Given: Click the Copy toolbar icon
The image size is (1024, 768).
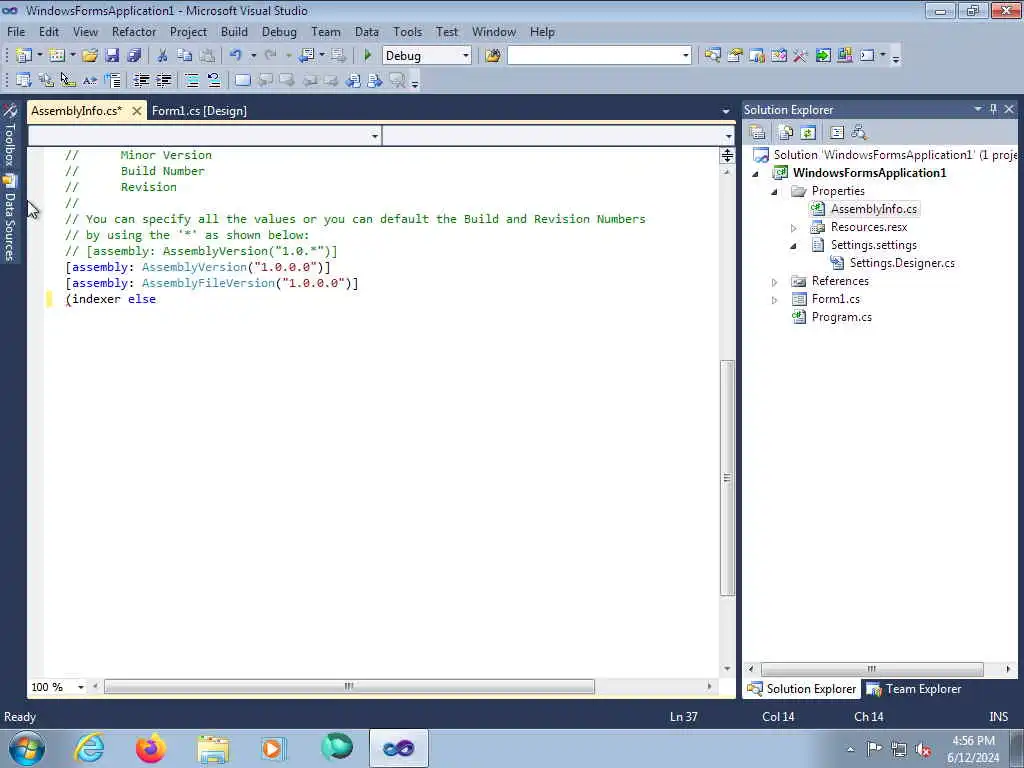Looking at the screenshot, I should tap(185, 56).
